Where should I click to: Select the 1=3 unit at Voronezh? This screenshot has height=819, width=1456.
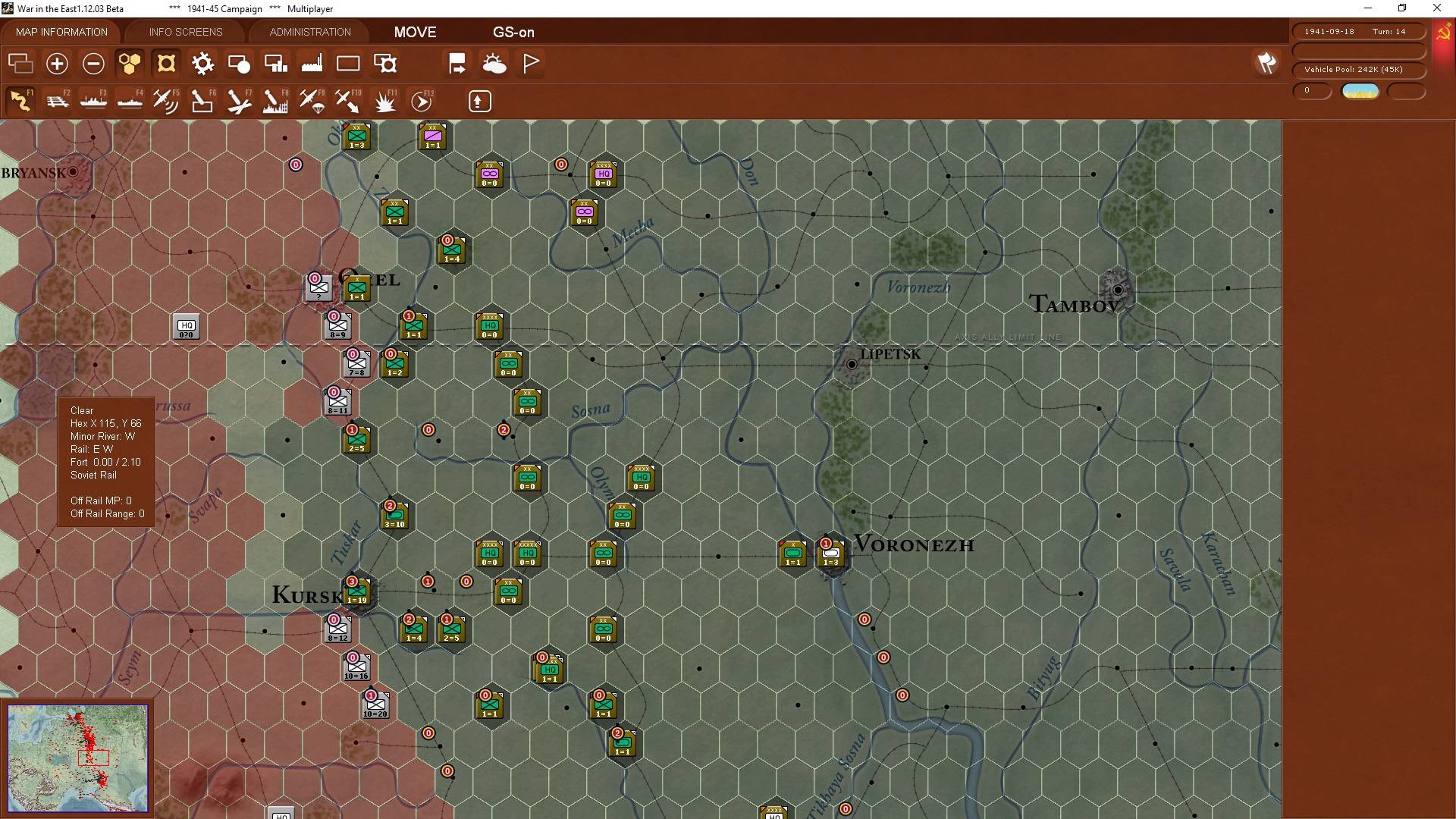[831, 554]
